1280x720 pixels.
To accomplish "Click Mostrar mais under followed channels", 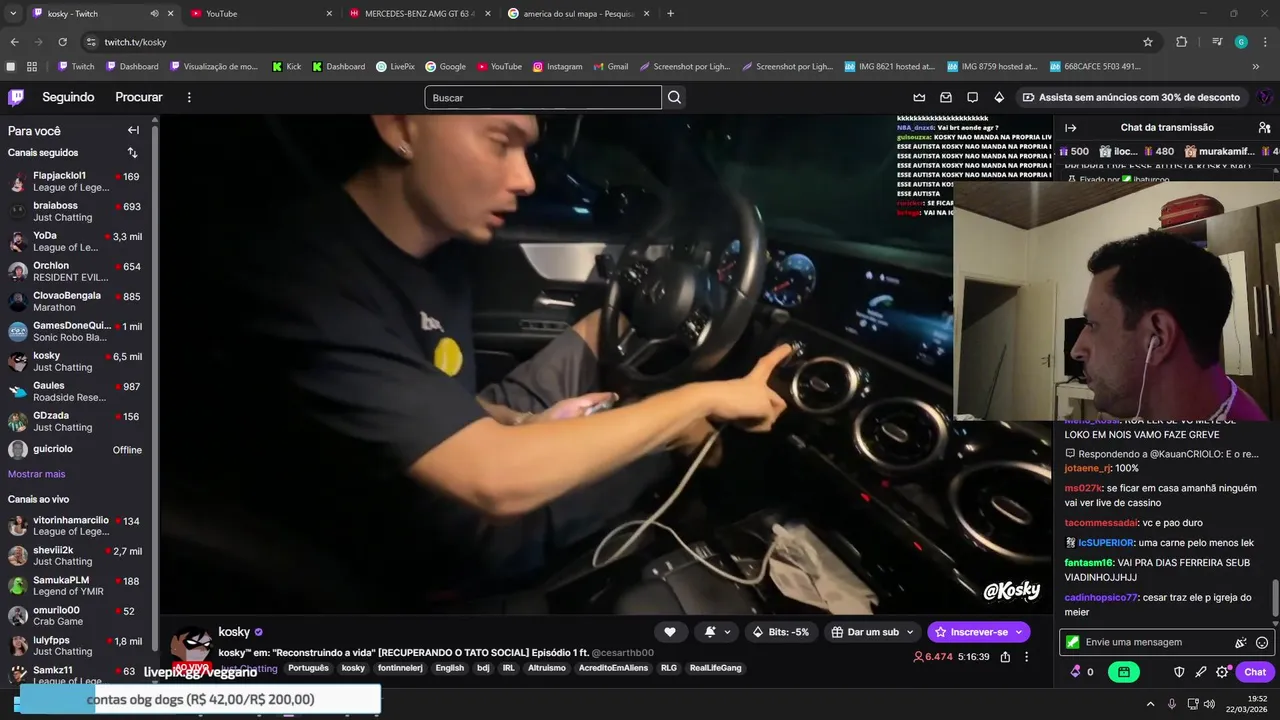I will pyautogui.click(x=36, y=474).
